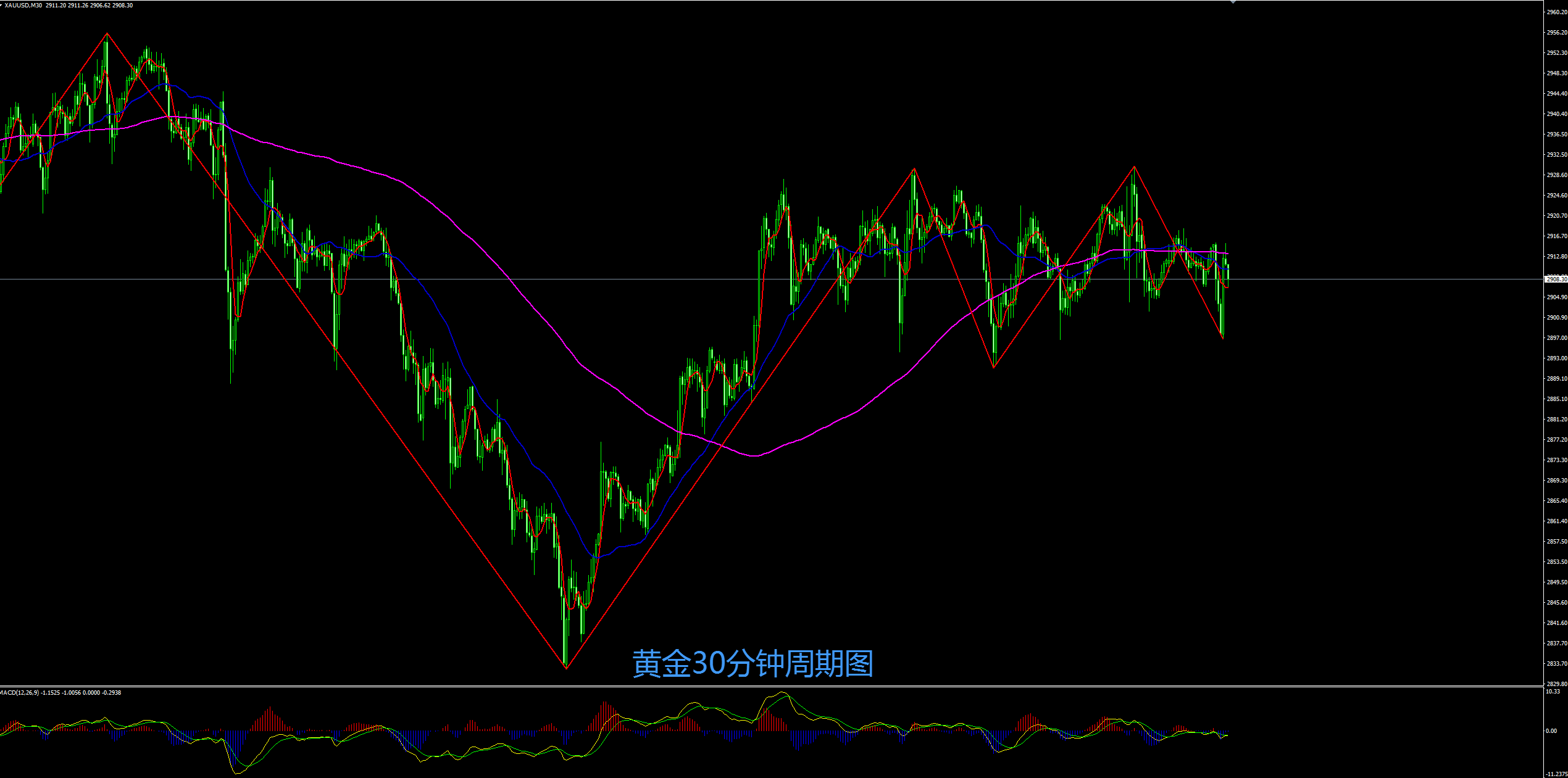Click price scale value 2924.60
The height and width of the screenshot is (778, 1568).
pyautogui.click(x=1557, y=196)
